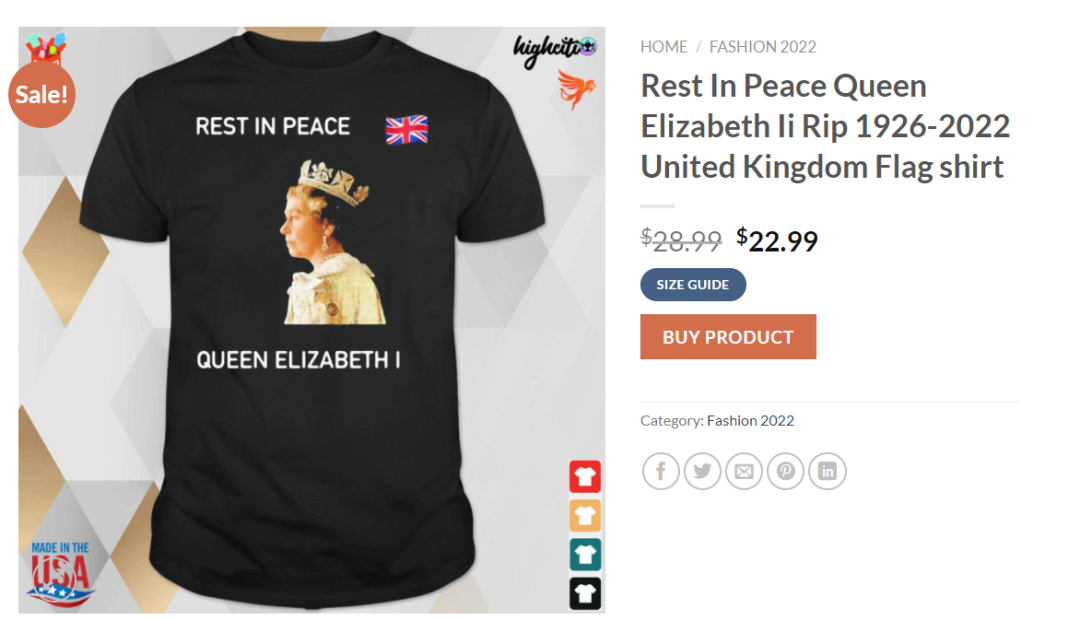Share product on LinkedIn
Viewport: 1080px width, 620px height.
tap(827, 471)
